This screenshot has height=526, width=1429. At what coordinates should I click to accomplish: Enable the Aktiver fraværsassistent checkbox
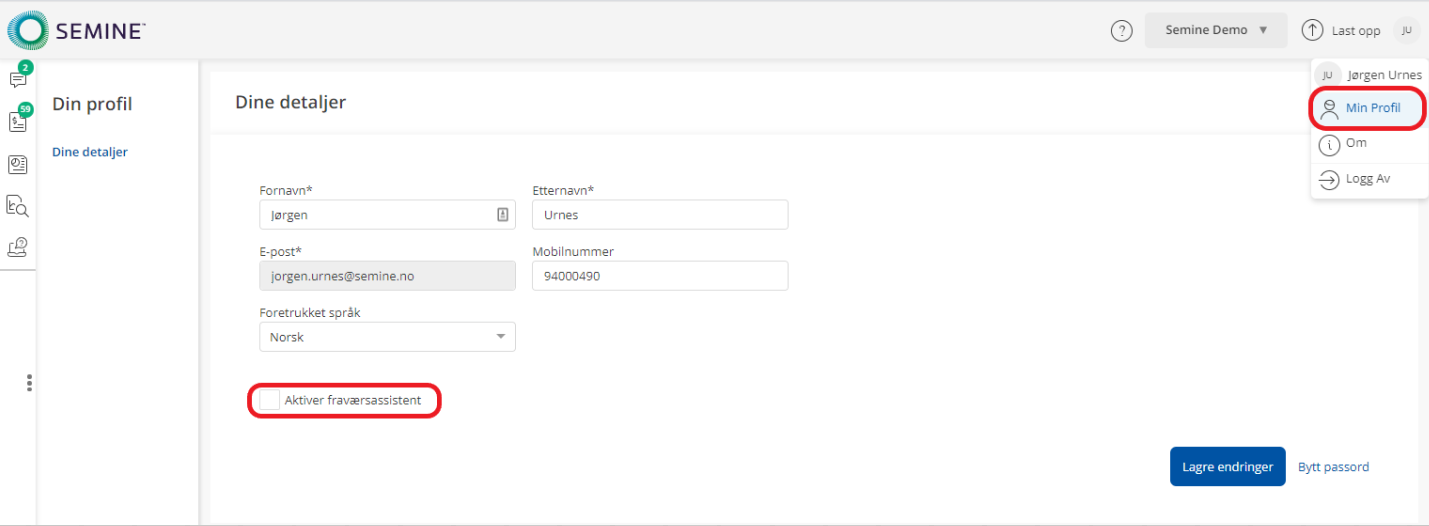pos(269,400)
